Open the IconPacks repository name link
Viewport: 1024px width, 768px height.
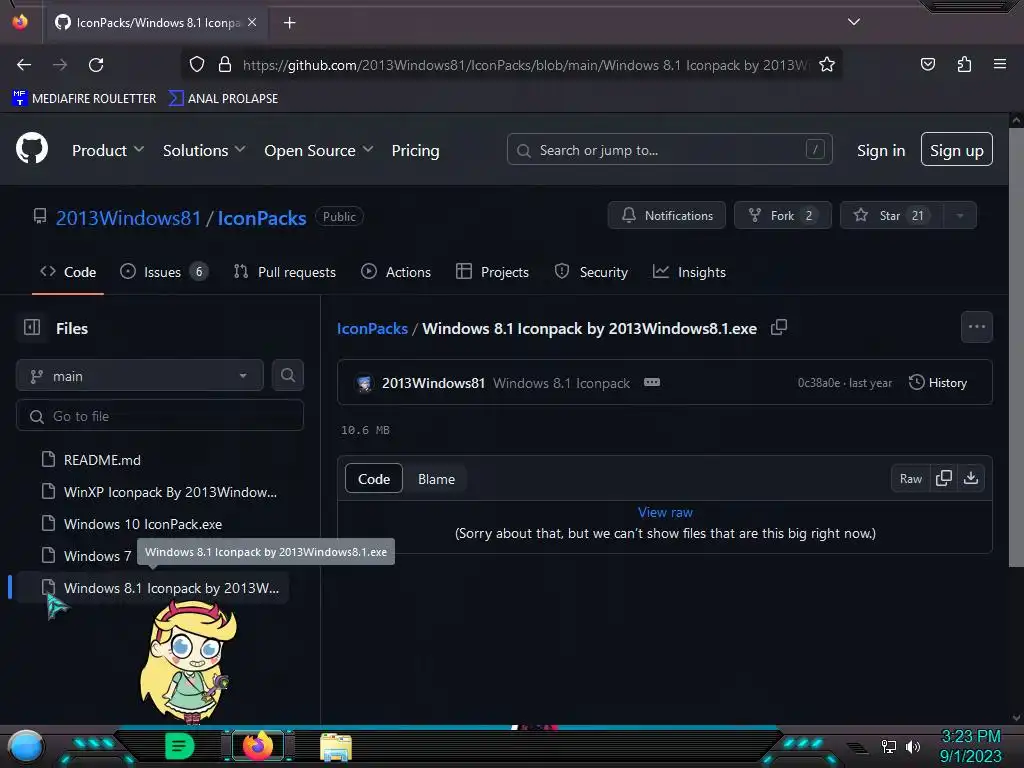tap(261, 217)
